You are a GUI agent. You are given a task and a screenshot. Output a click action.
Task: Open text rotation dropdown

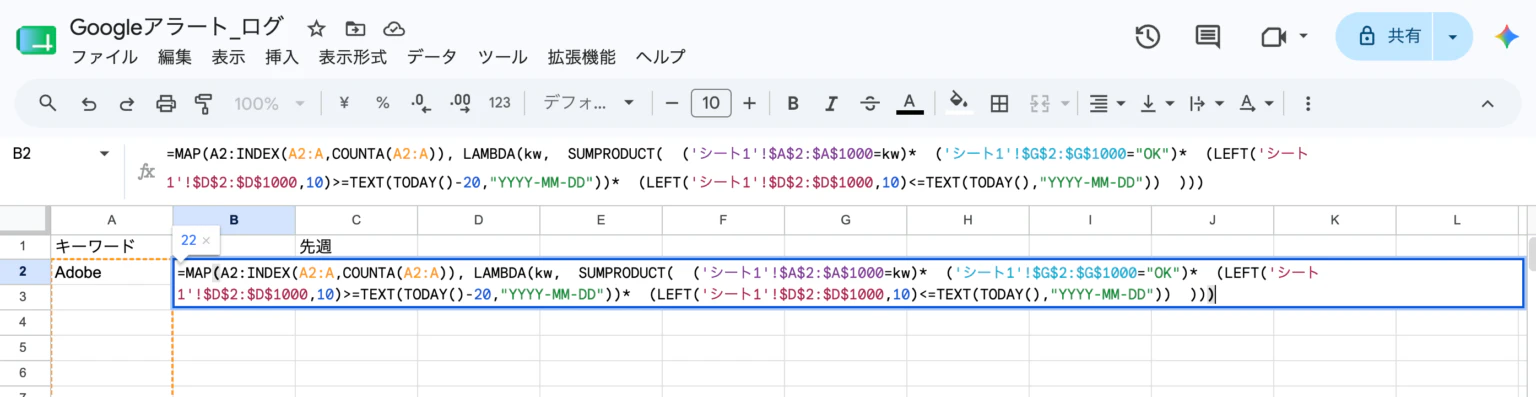coord(1256,103)
